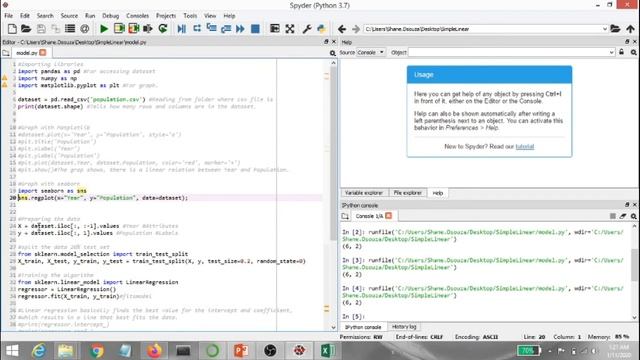Click the Windows Start button
The height and width of the screenshot is (360, 640).
pyautogui.click(x=12, y=351)
